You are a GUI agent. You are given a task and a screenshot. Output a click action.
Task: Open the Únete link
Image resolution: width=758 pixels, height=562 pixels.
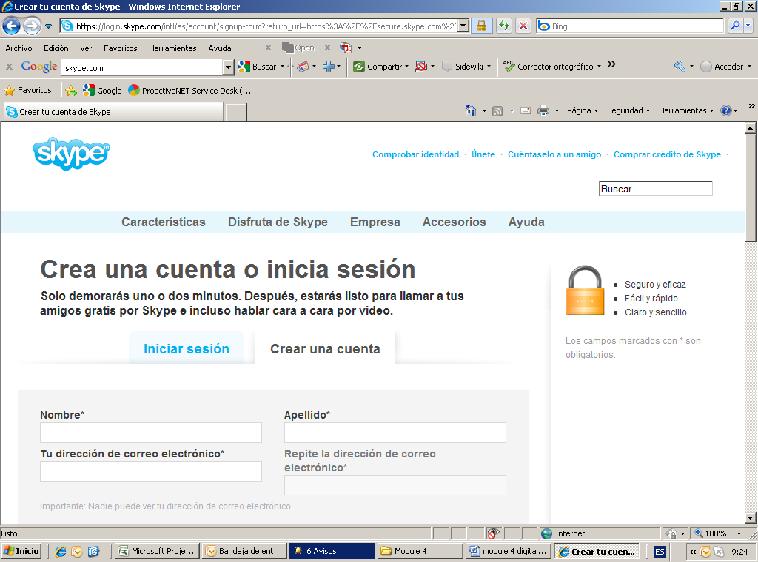click(x=483, y=154)
